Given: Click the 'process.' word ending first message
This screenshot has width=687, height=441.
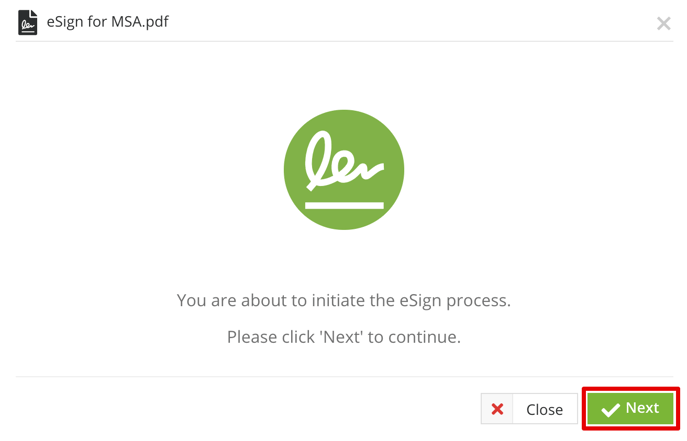Looking at the screenshot, I should (478, 301).
